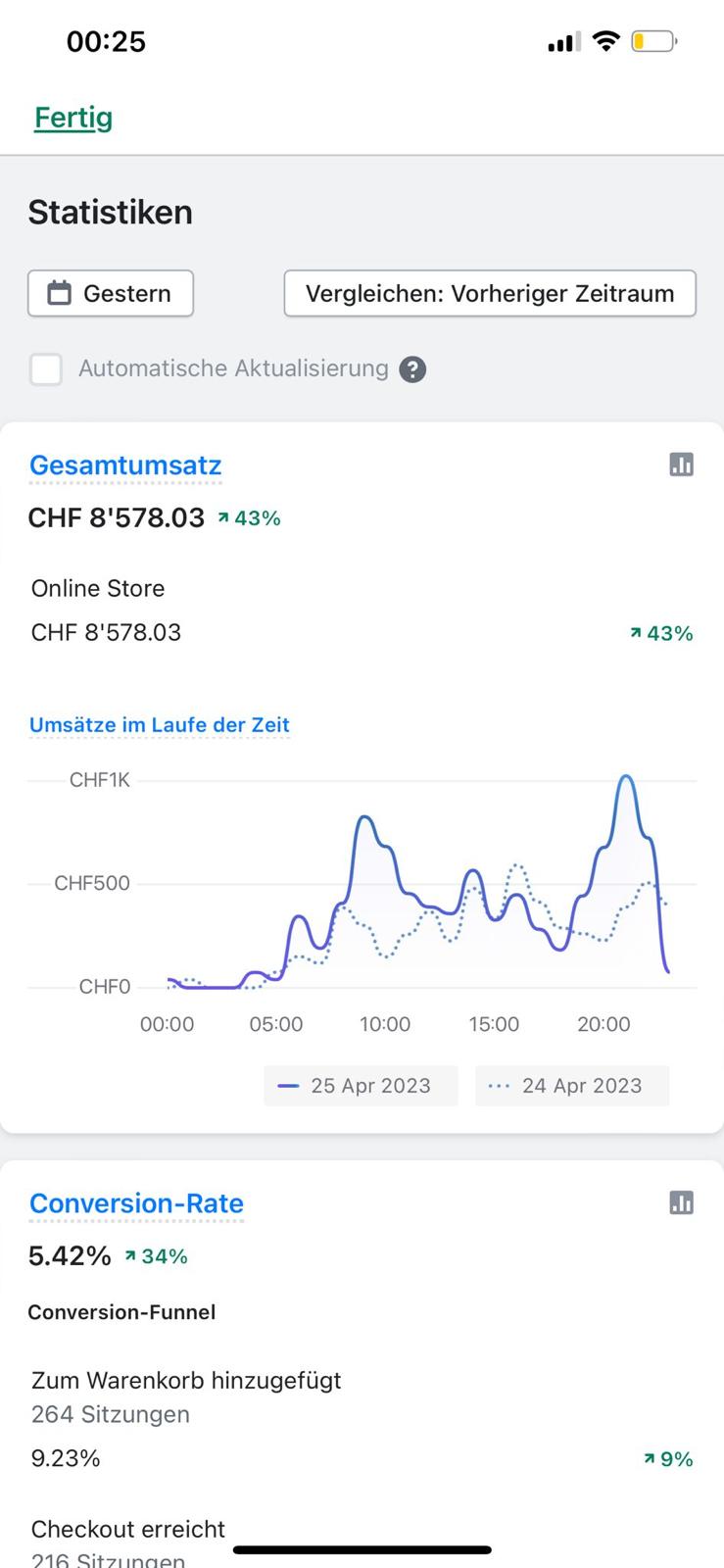Open Umsätze im Laufe der Zeit link
724x1568 pixels.
160,725
